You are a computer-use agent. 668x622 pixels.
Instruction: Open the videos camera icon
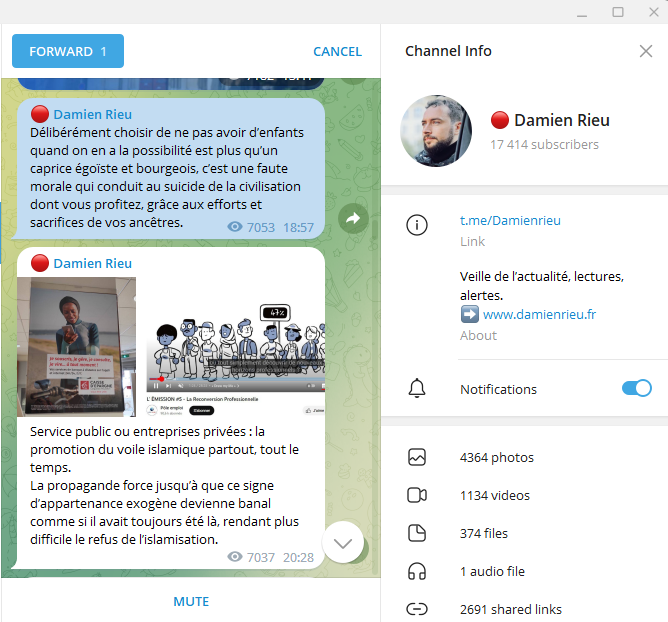(x=417, y=495)
